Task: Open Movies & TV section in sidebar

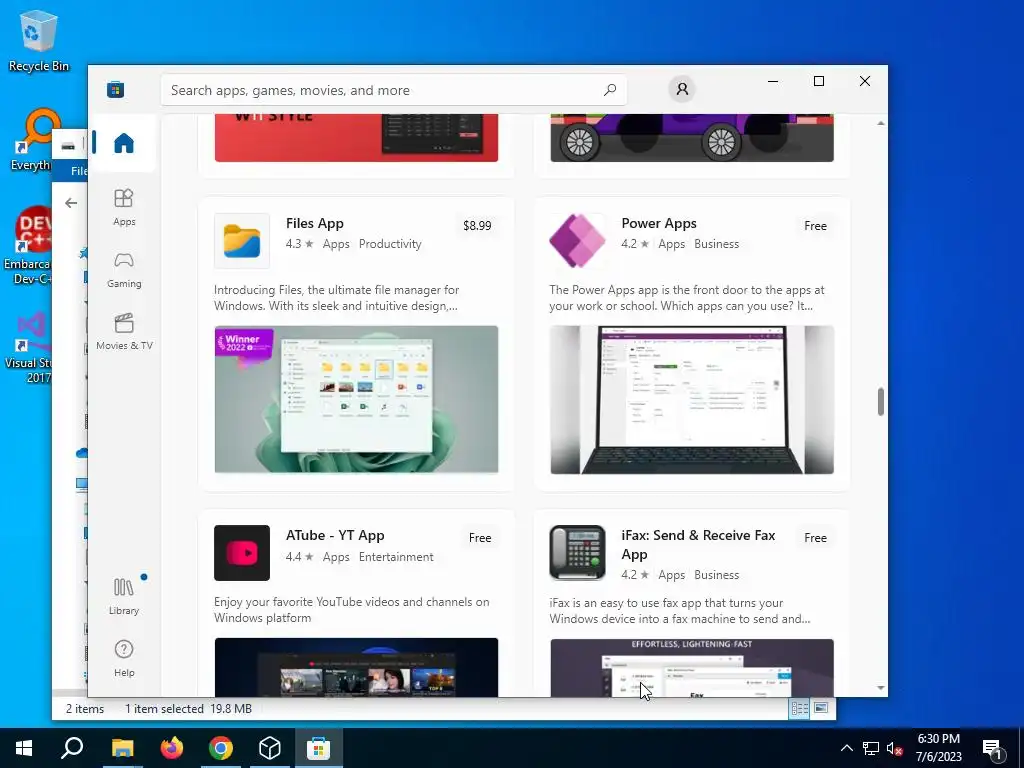Action: (123, 332)
